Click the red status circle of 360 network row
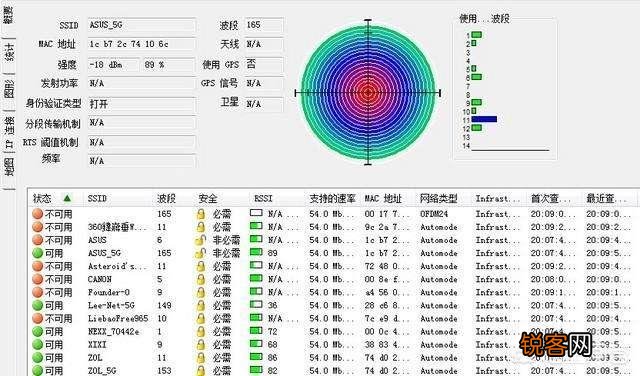 pos(38,227)
